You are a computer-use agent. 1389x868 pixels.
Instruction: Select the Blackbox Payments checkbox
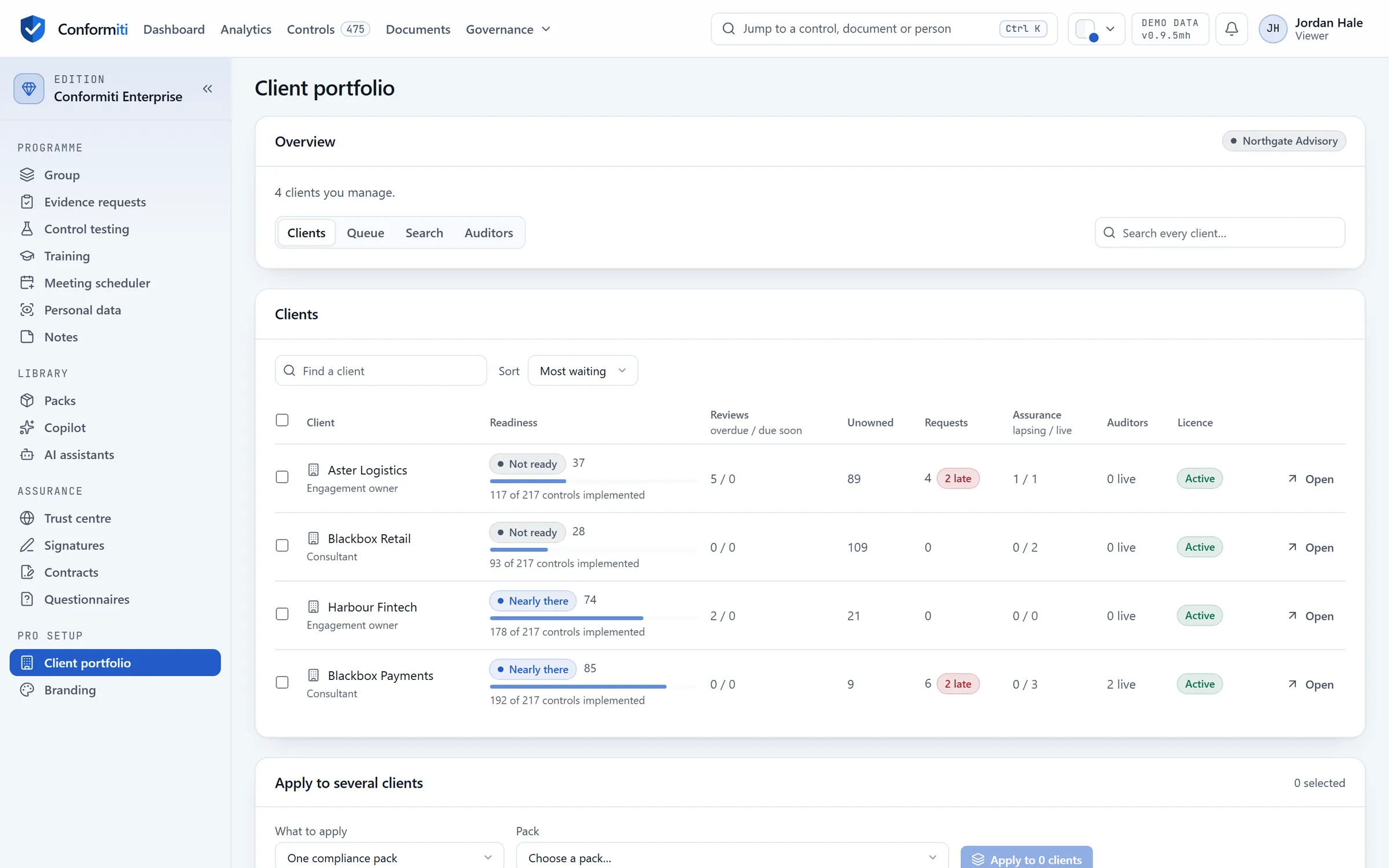click(282, 682)
